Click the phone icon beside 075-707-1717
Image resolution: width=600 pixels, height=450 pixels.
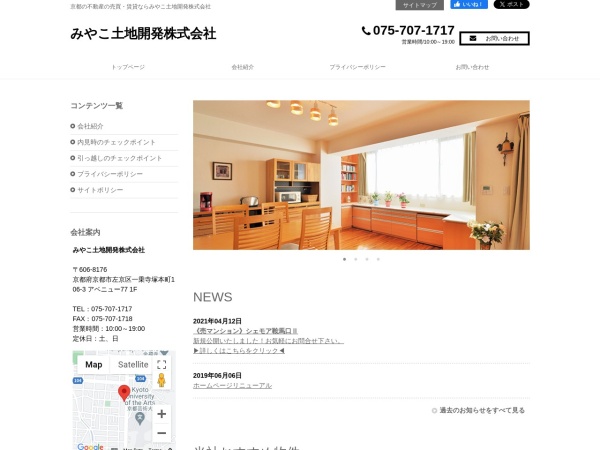(x=366, y=31)
